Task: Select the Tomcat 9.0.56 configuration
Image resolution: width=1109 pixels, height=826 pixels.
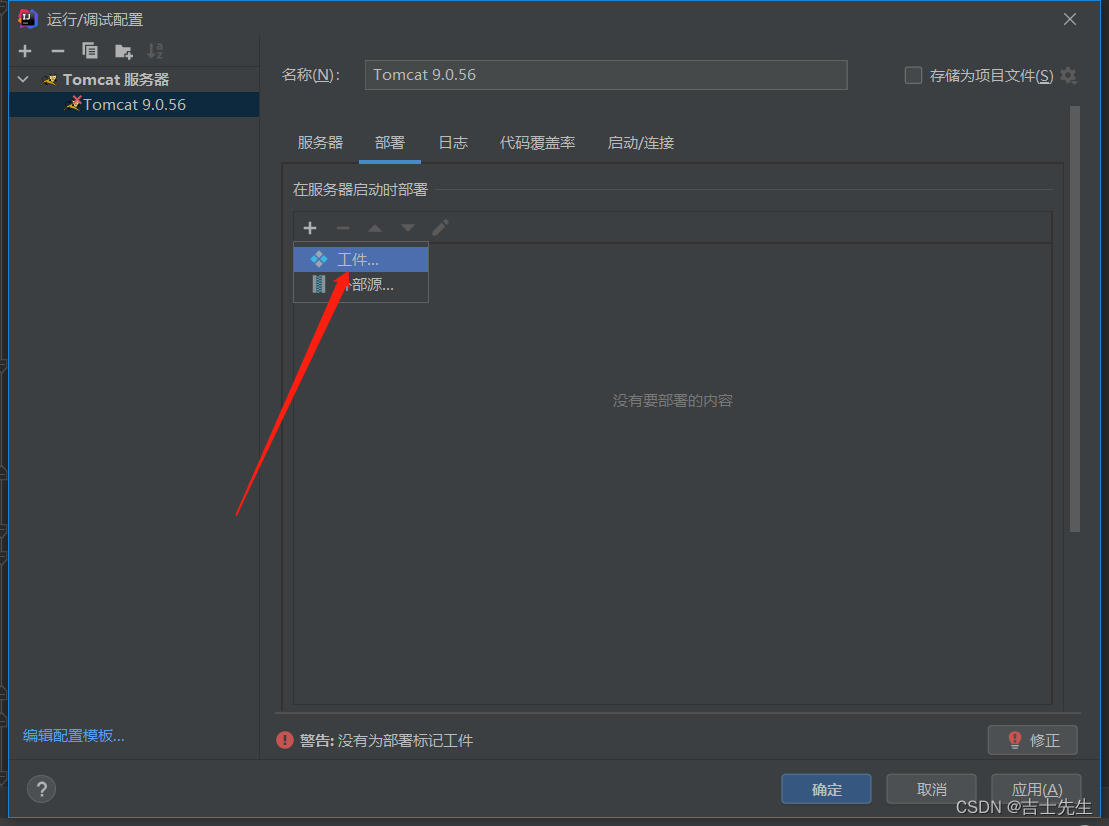Action: (x=134, y=105)
